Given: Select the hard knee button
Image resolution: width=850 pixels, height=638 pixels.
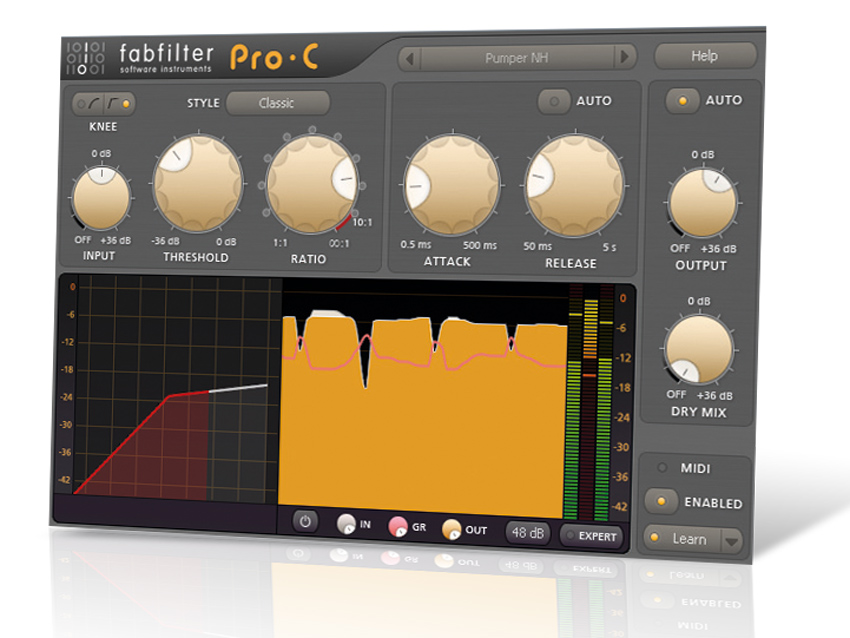Looking at the screenshot, I should pos(119,104).
